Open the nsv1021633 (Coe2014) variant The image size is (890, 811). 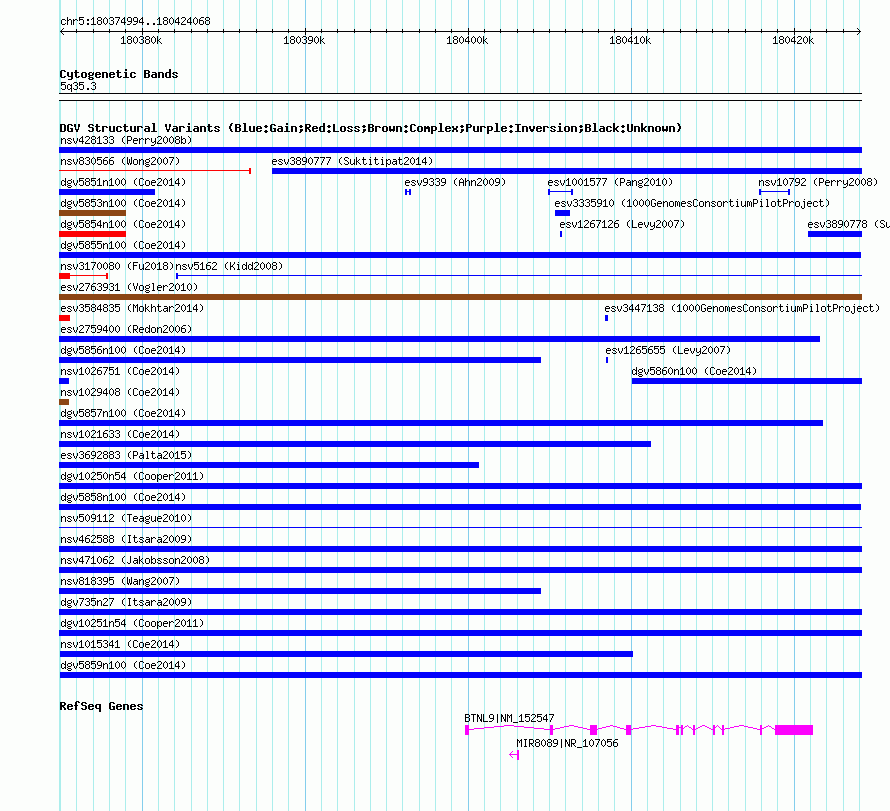[x=355, y=444]
